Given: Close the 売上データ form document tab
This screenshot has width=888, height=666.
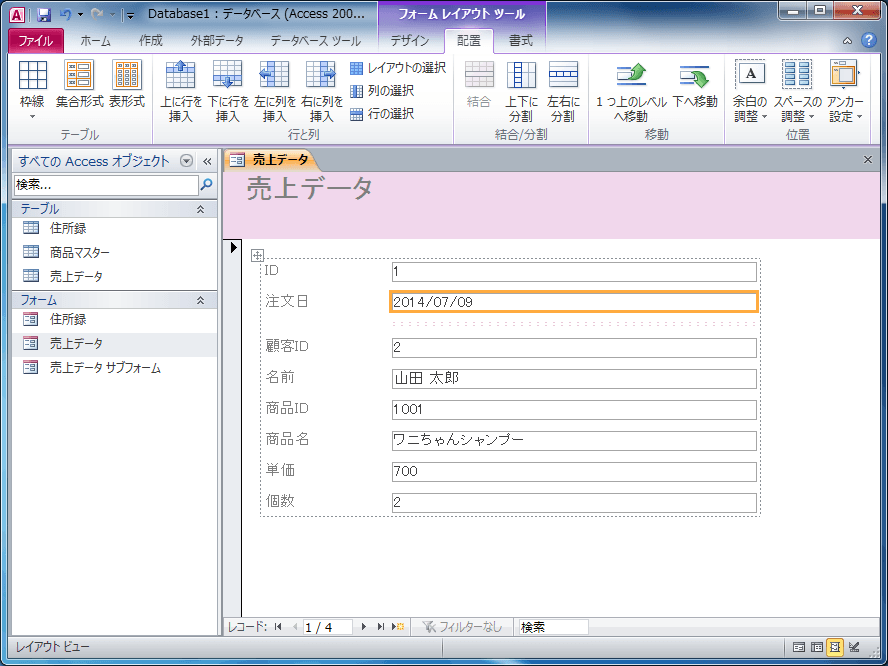Looking at the screenshot, I should pos(868,160).
